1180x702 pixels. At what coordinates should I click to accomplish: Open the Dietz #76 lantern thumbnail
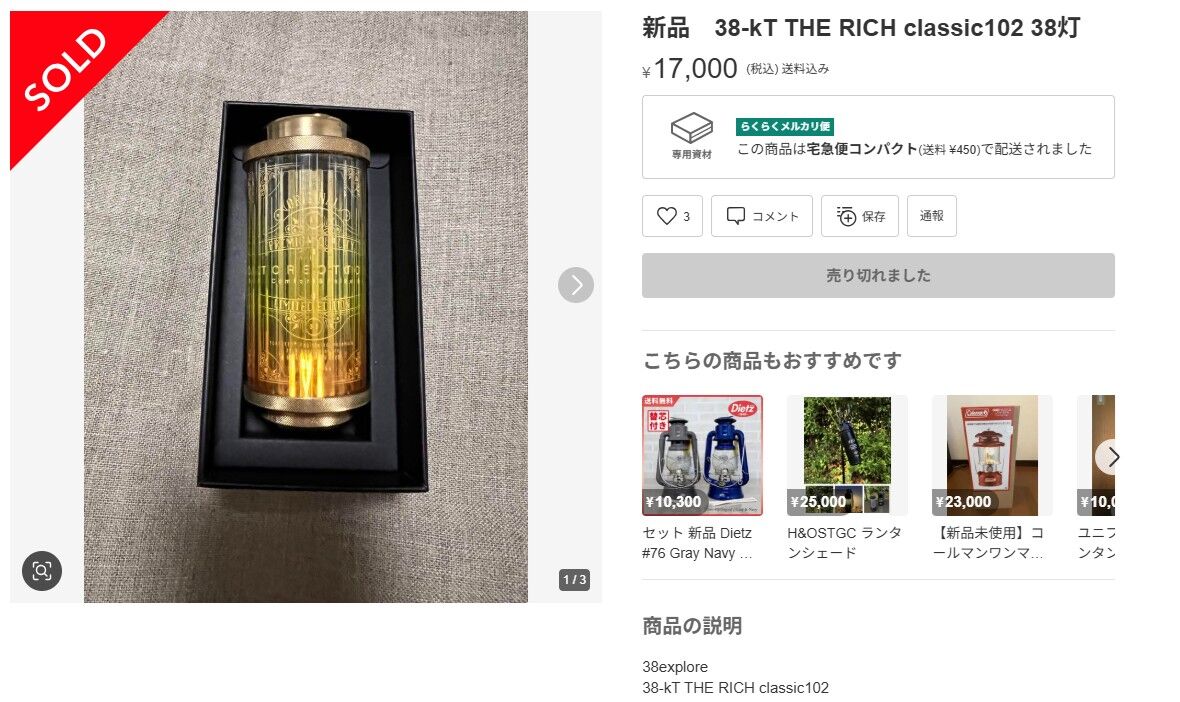(x=702, y=455)
